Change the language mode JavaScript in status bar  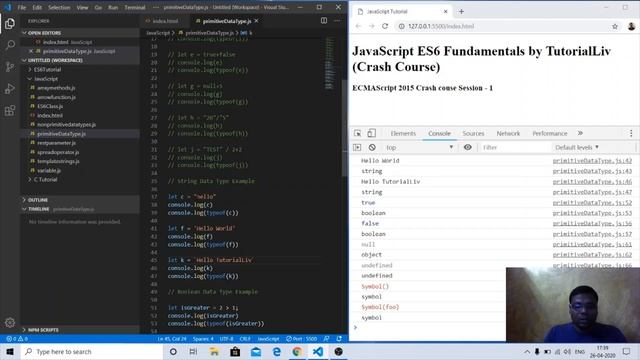268,339
